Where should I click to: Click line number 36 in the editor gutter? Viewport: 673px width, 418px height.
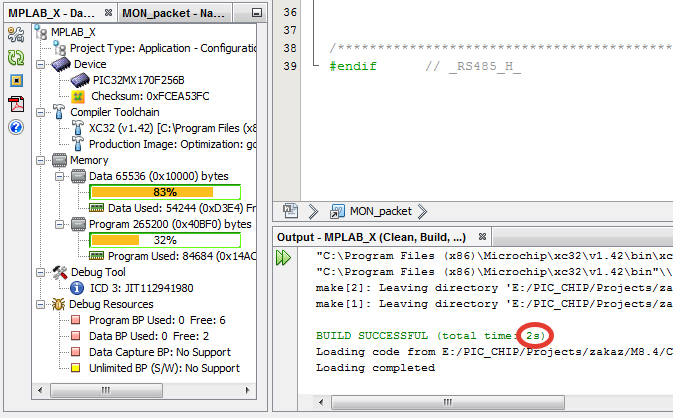pos(290,12)
